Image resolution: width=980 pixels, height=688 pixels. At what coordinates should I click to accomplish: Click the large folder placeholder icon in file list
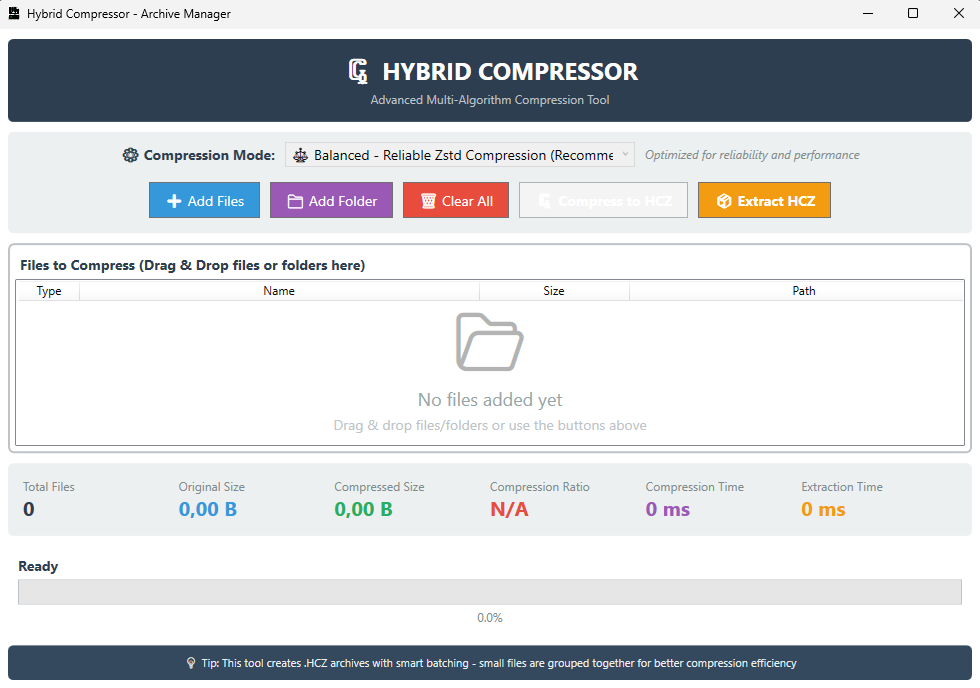pos(489,342)
